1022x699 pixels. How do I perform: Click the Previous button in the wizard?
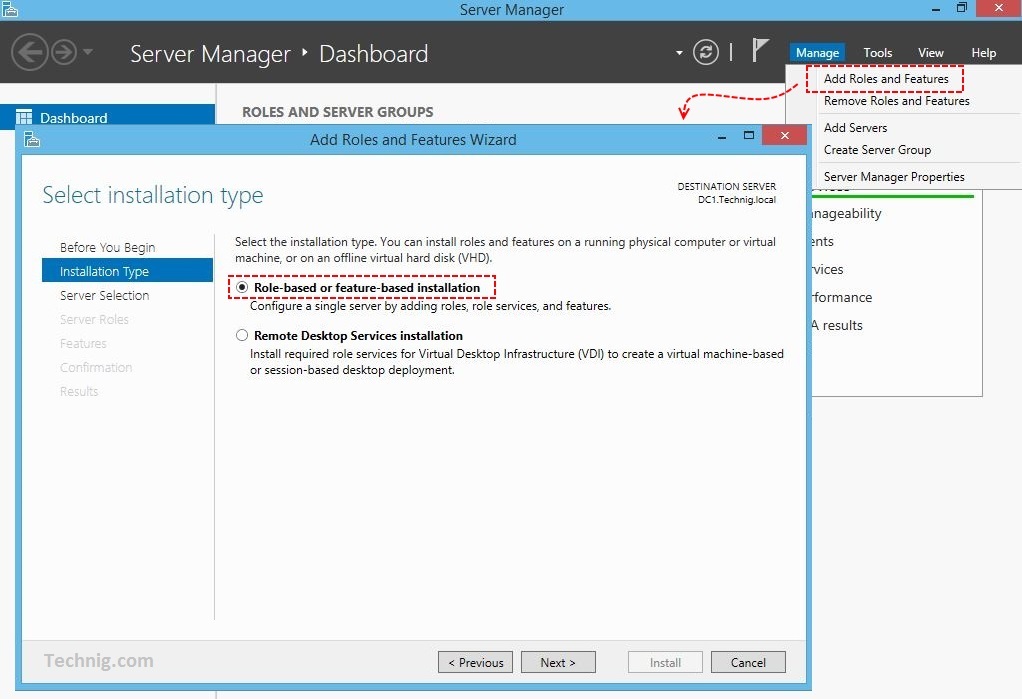pos(475,662)
